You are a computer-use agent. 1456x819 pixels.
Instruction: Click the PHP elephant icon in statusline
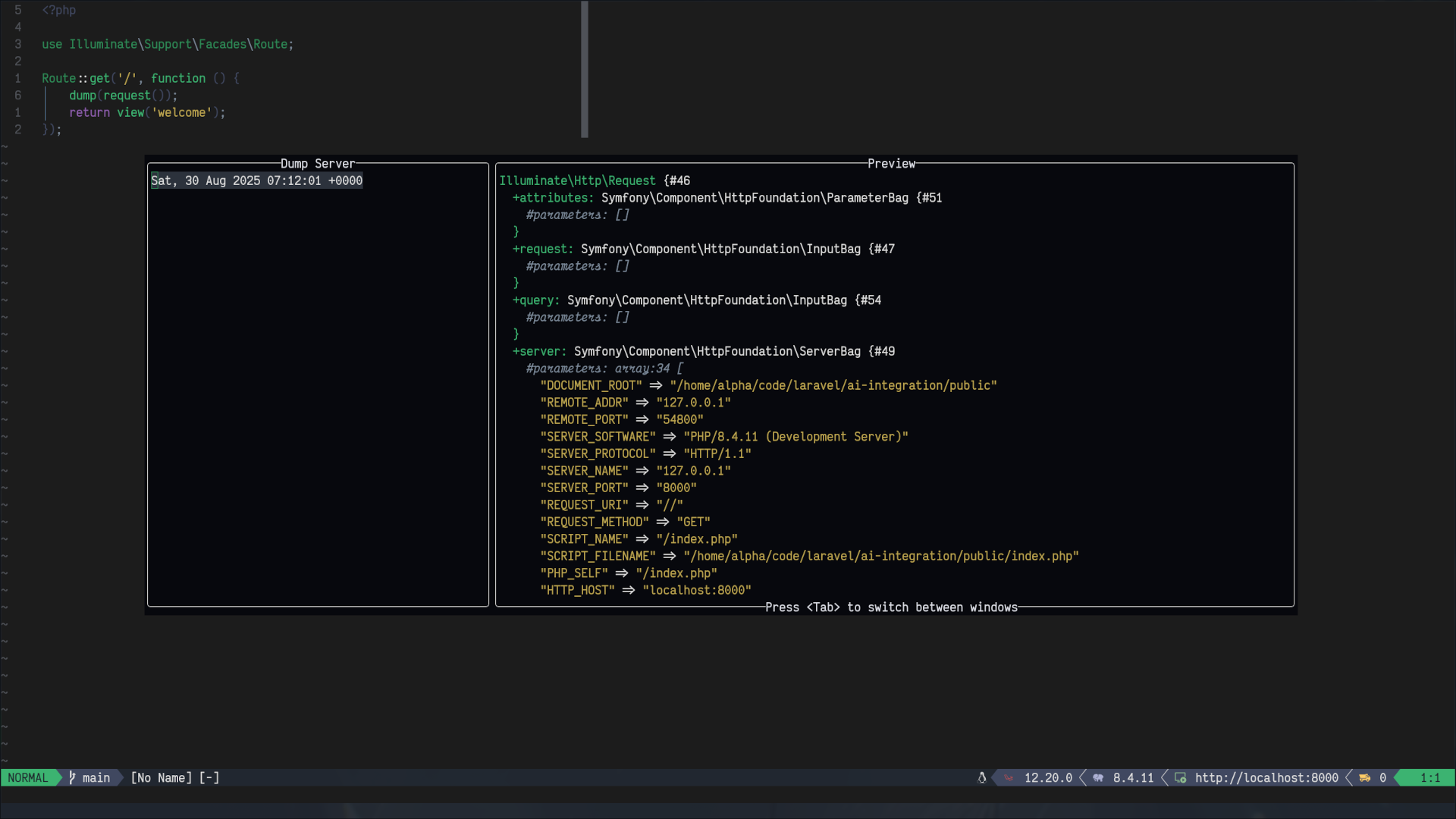point(1097,778)
